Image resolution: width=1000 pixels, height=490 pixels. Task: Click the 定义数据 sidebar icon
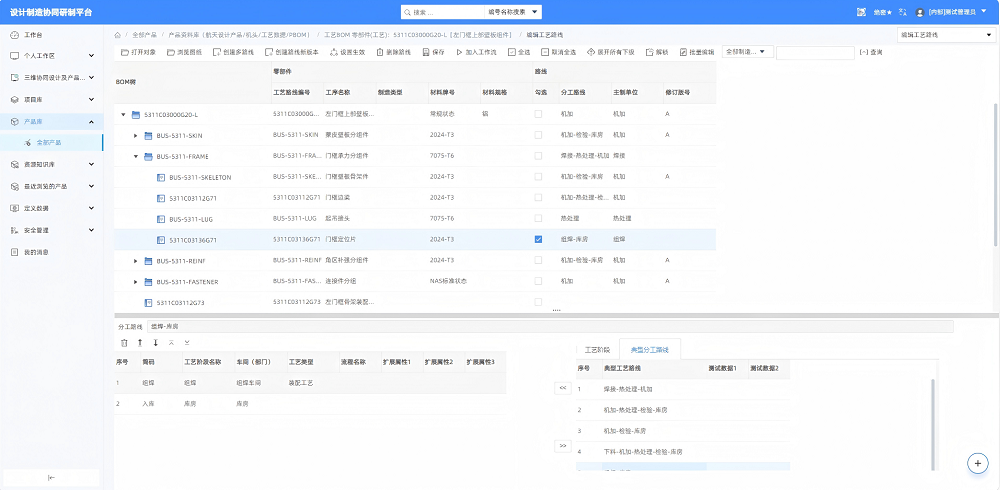point(15,208)
